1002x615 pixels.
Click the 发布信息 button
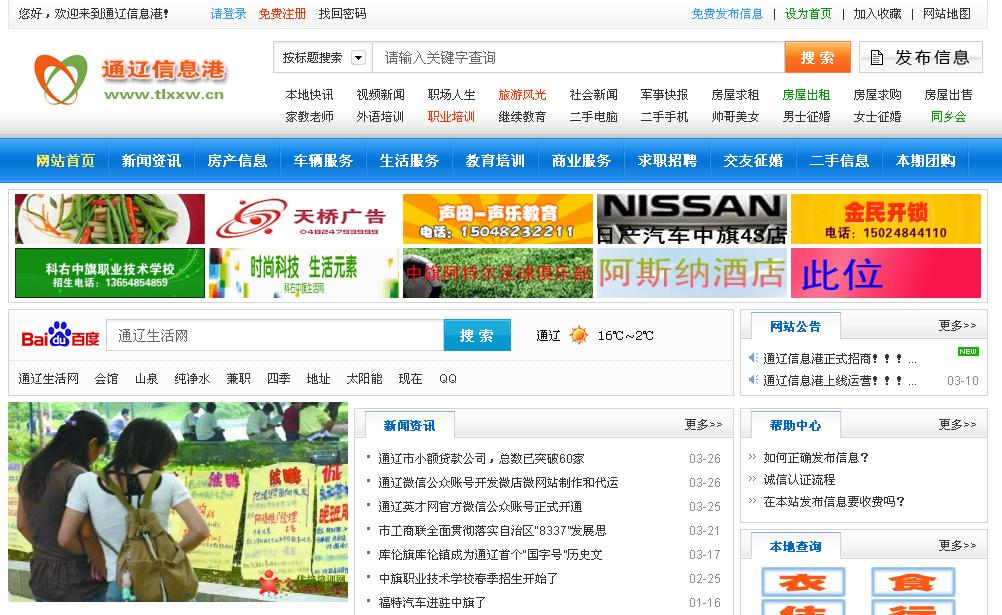pyautogui.click(x=920, y=58)
